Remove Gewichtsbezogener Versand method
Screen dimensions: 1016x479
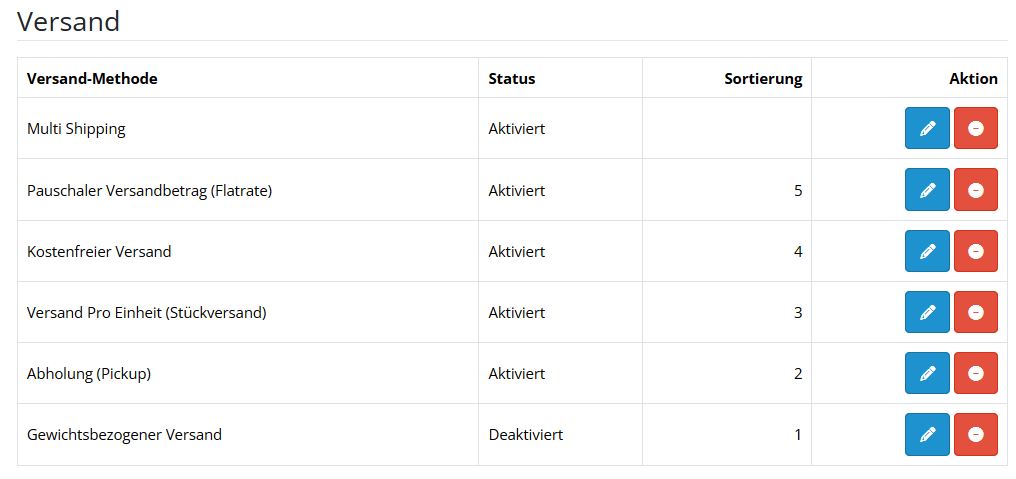(x=976, y=434)
